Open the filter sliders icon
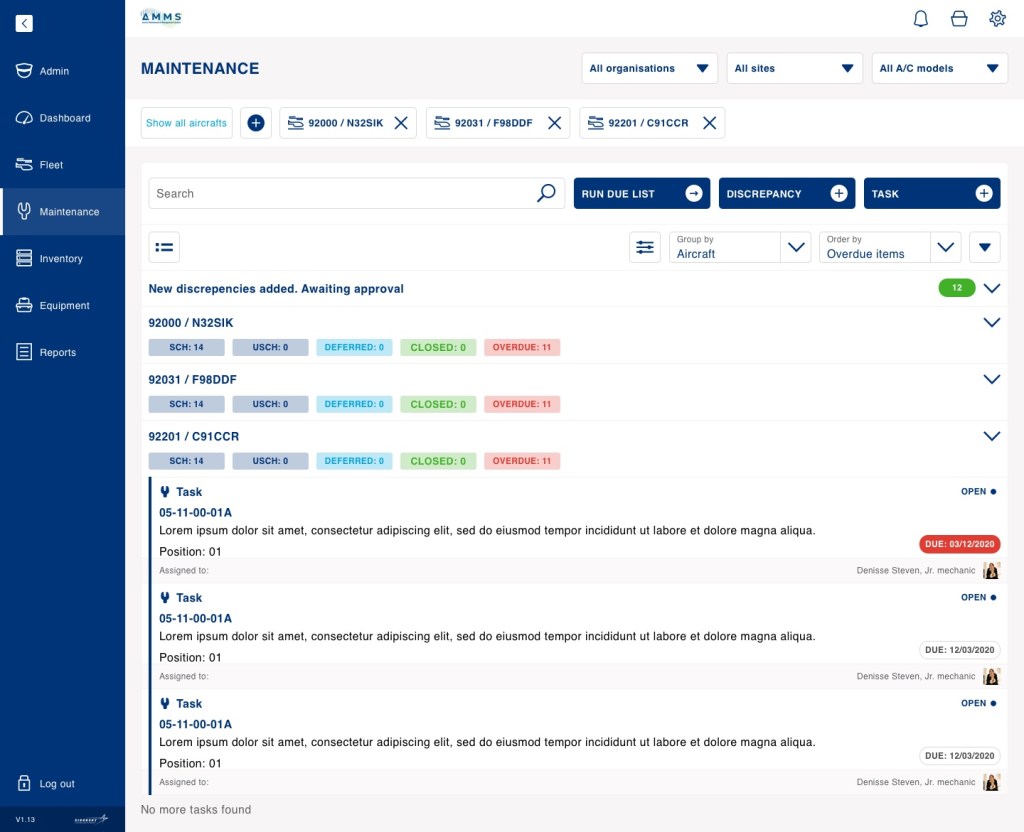Screen dimensions: 1024x832 645,247
